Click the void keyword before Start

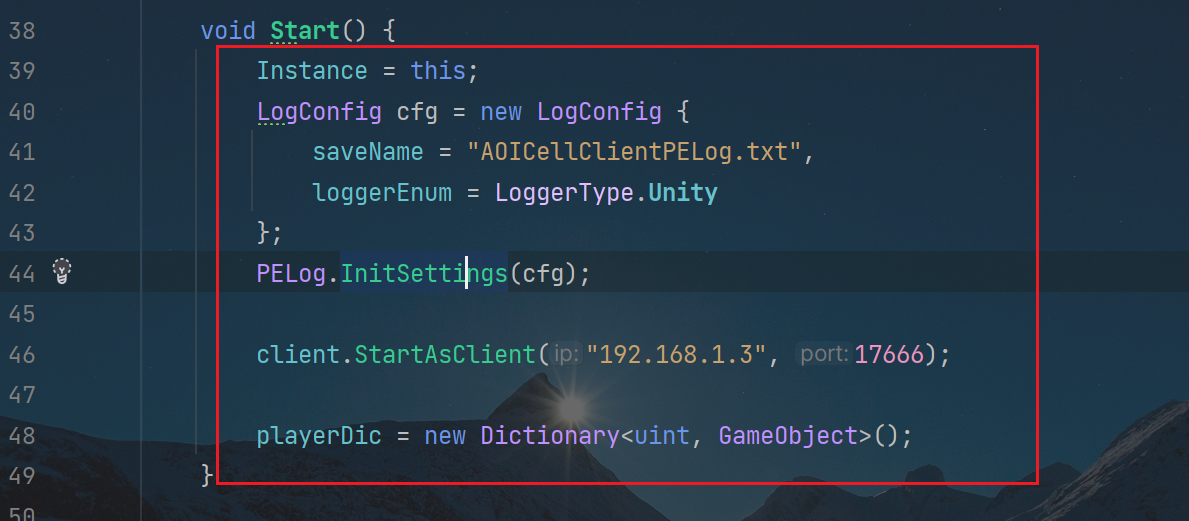228,31
